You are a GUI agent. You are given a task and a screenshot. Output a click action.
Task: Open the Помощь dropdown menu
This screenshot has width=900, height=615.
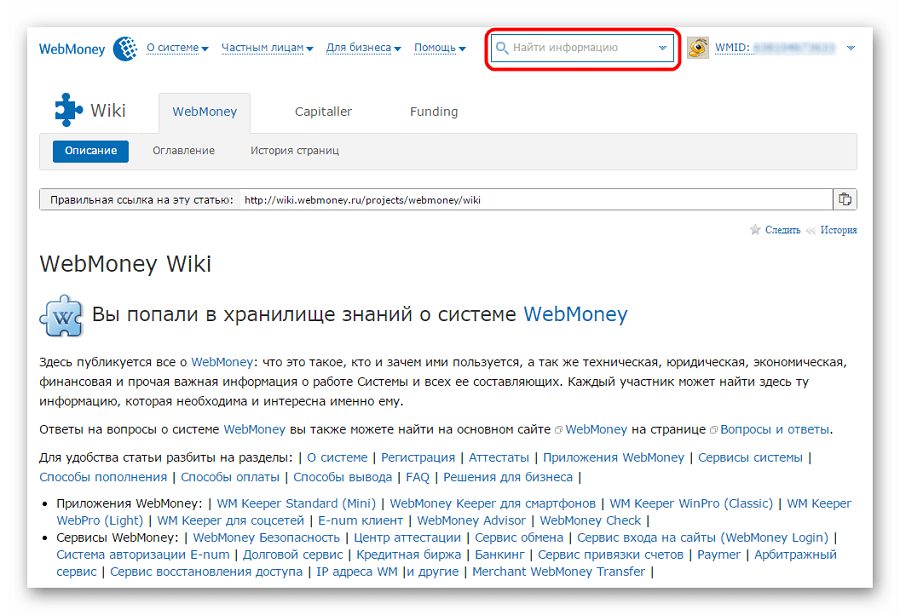pos(440,48)
